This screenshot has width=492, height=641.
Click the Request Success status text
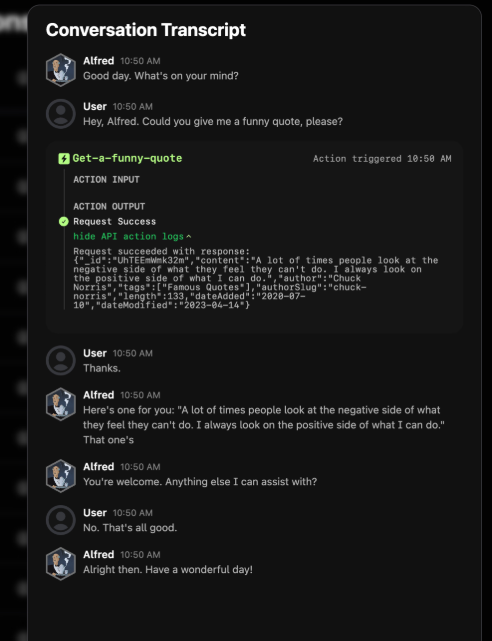pyautogui.click(x=114, y=222)
